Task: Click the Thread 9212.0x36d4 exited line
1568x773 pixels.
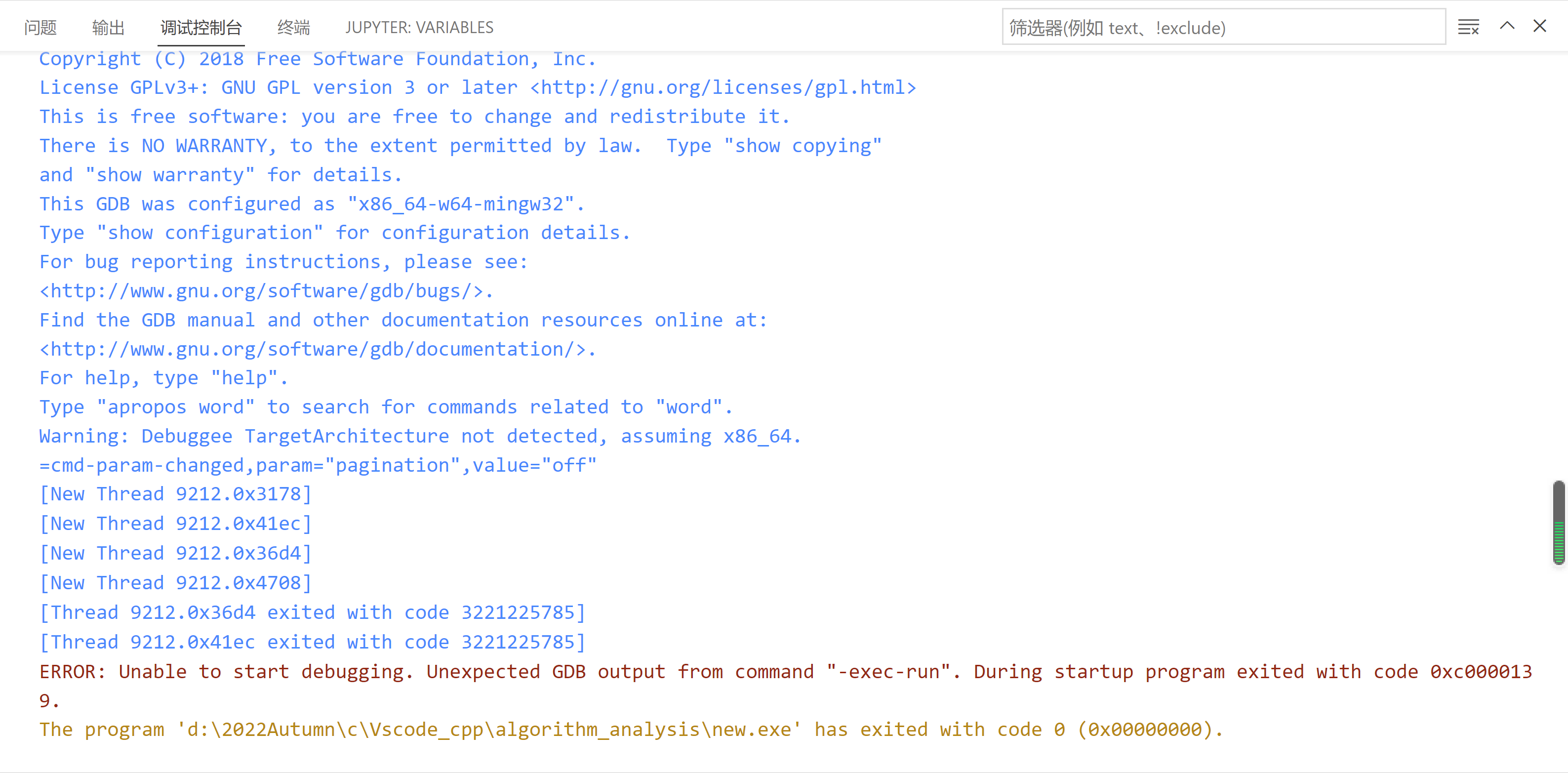Action: coord(312,612)
